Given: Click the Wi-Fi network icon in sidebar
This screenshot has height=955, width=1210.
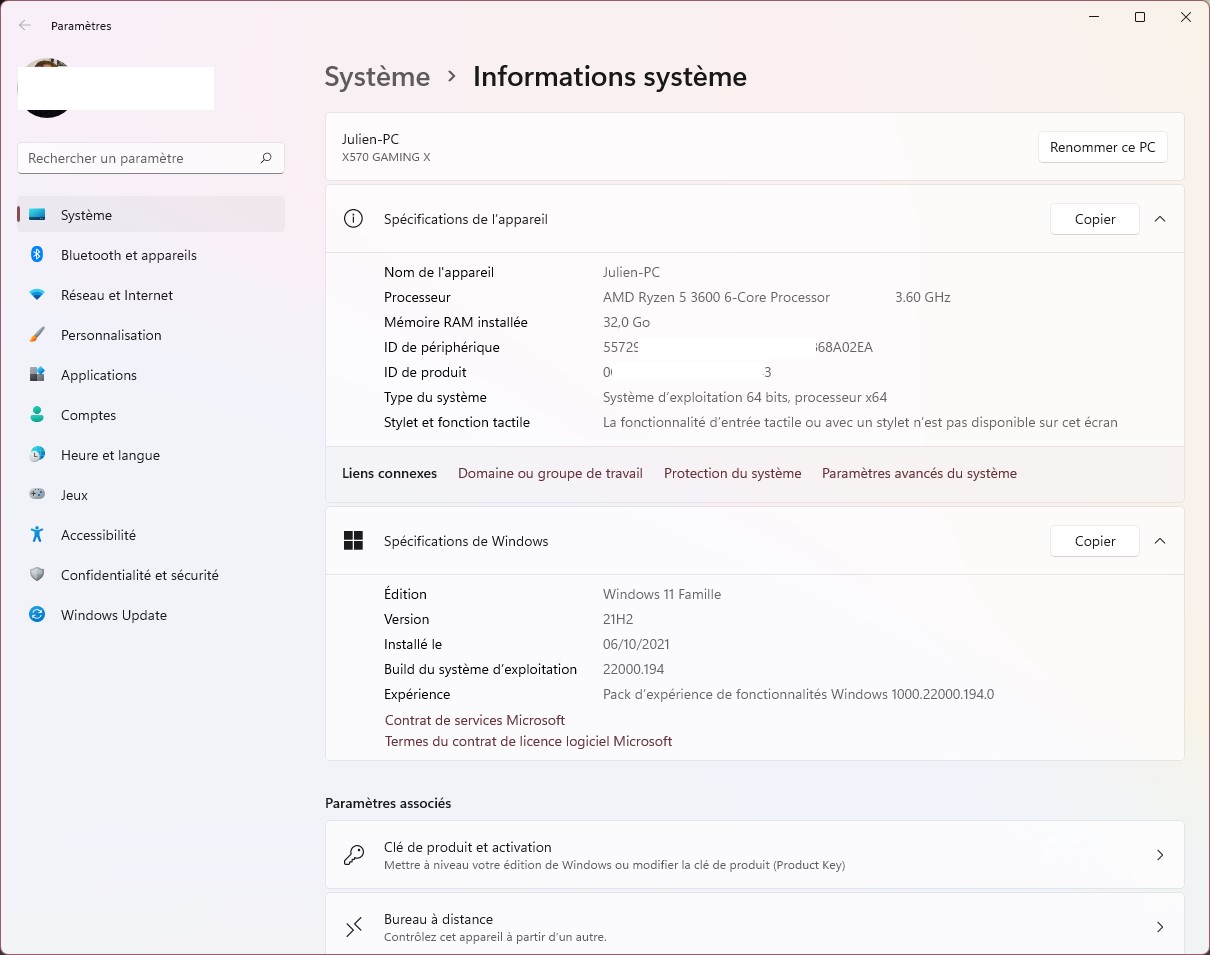Looking at the screenshot, I should coord(37,295).
